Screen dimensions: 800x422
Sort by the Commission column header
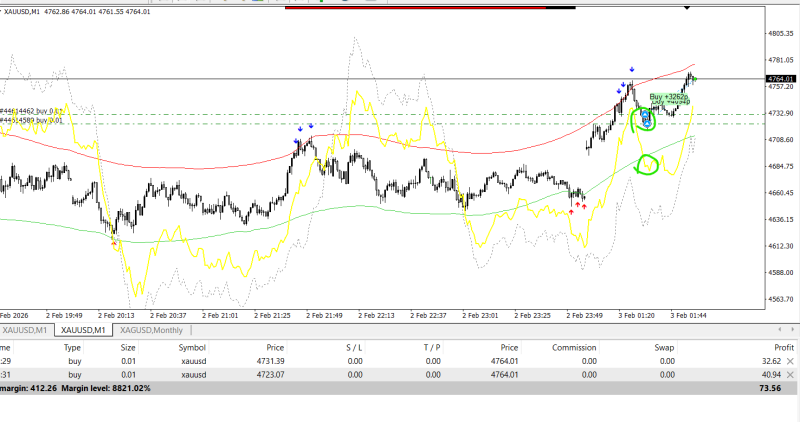tap(574, 347)
